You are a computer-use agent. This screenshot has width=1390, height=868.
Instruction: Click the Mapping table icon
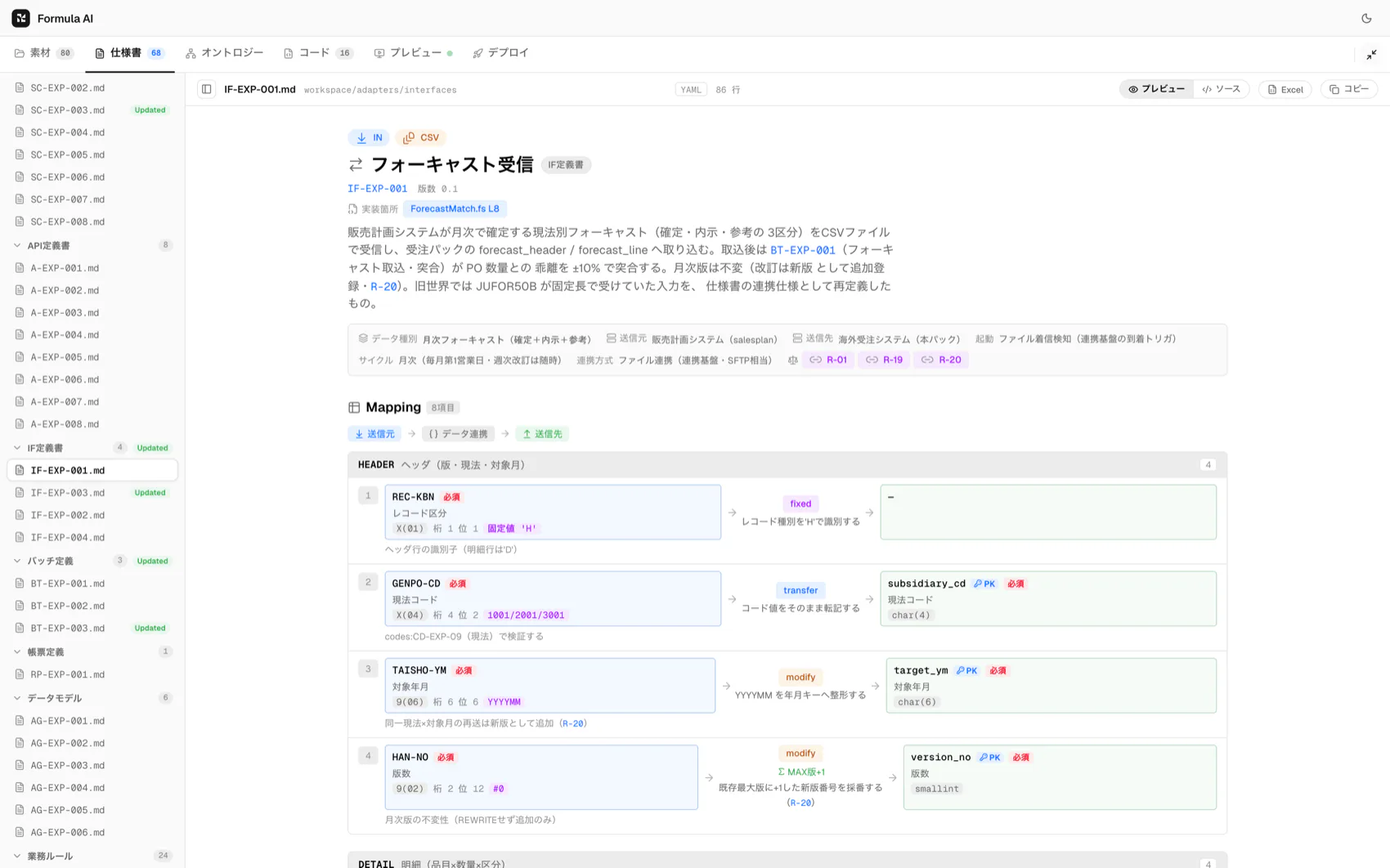point(354,407)
